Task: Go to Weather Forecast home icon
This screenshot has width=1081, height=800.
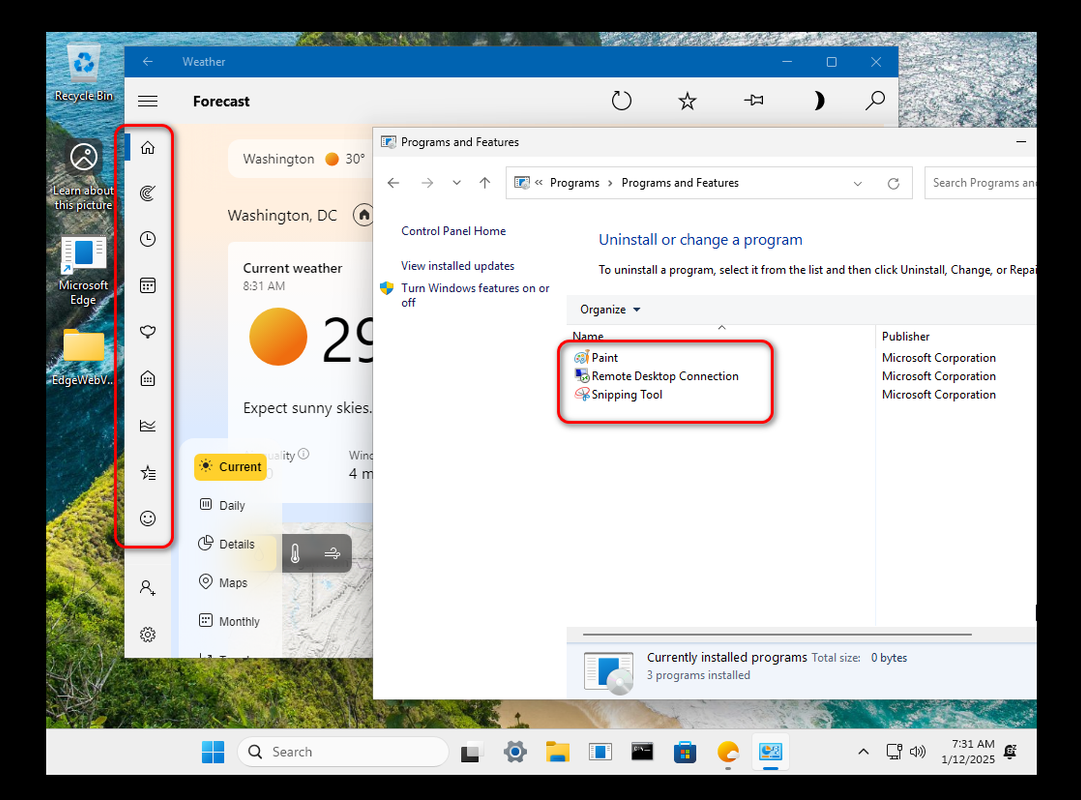Action: tap(148, 148)
